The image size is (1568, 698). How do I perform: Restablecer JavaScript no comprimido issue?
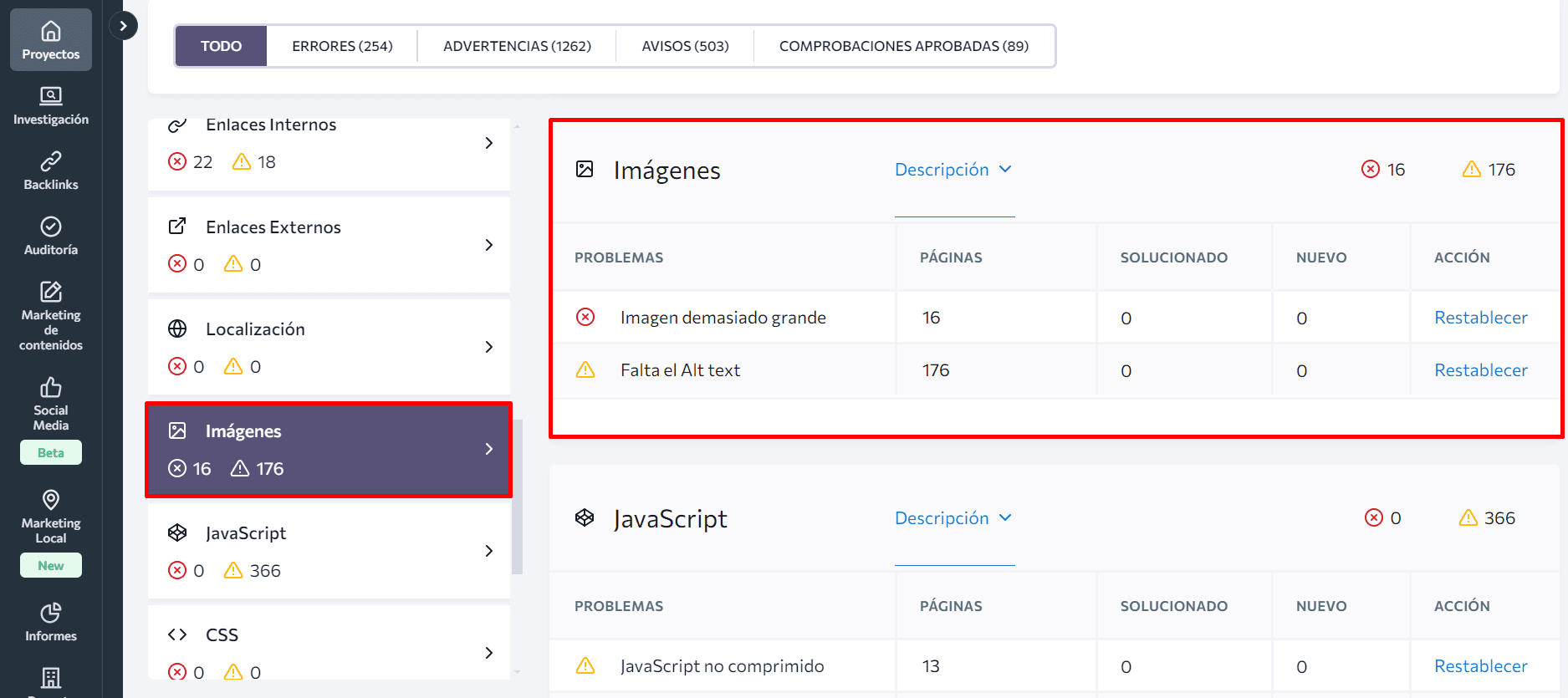pyautogui.click(x=1481, y=666)
